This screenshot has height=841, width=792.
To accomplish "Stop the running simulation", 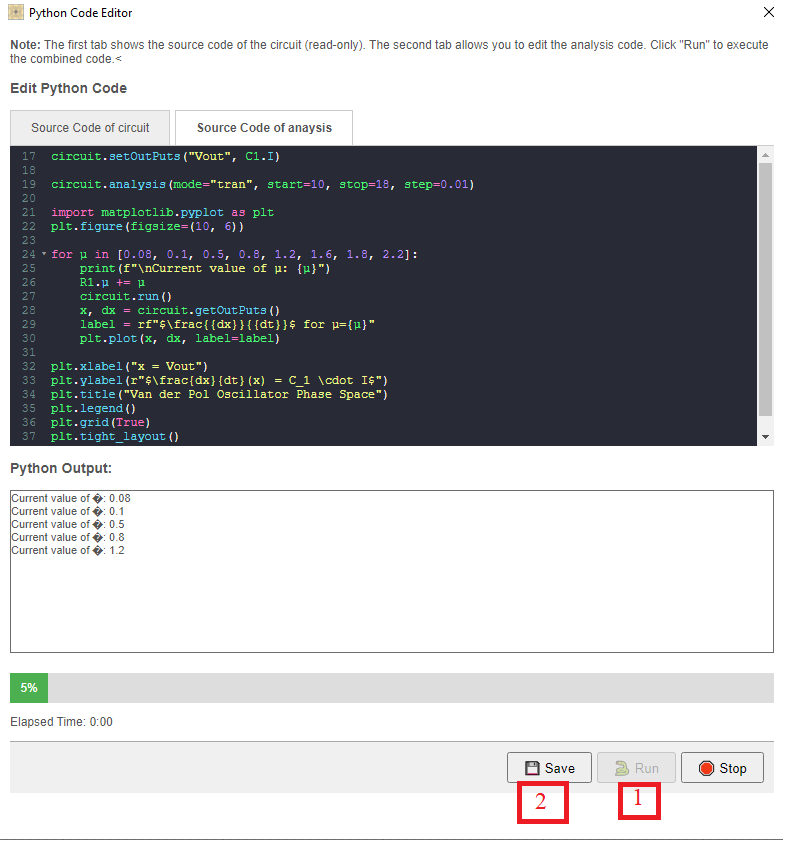I will point(722,768).
